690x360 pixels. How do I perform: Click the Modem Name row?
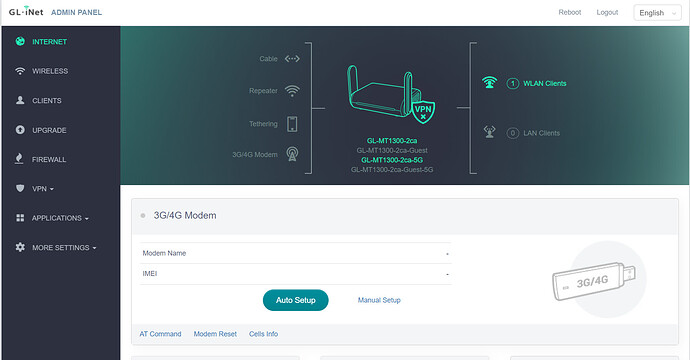(295, 253)
